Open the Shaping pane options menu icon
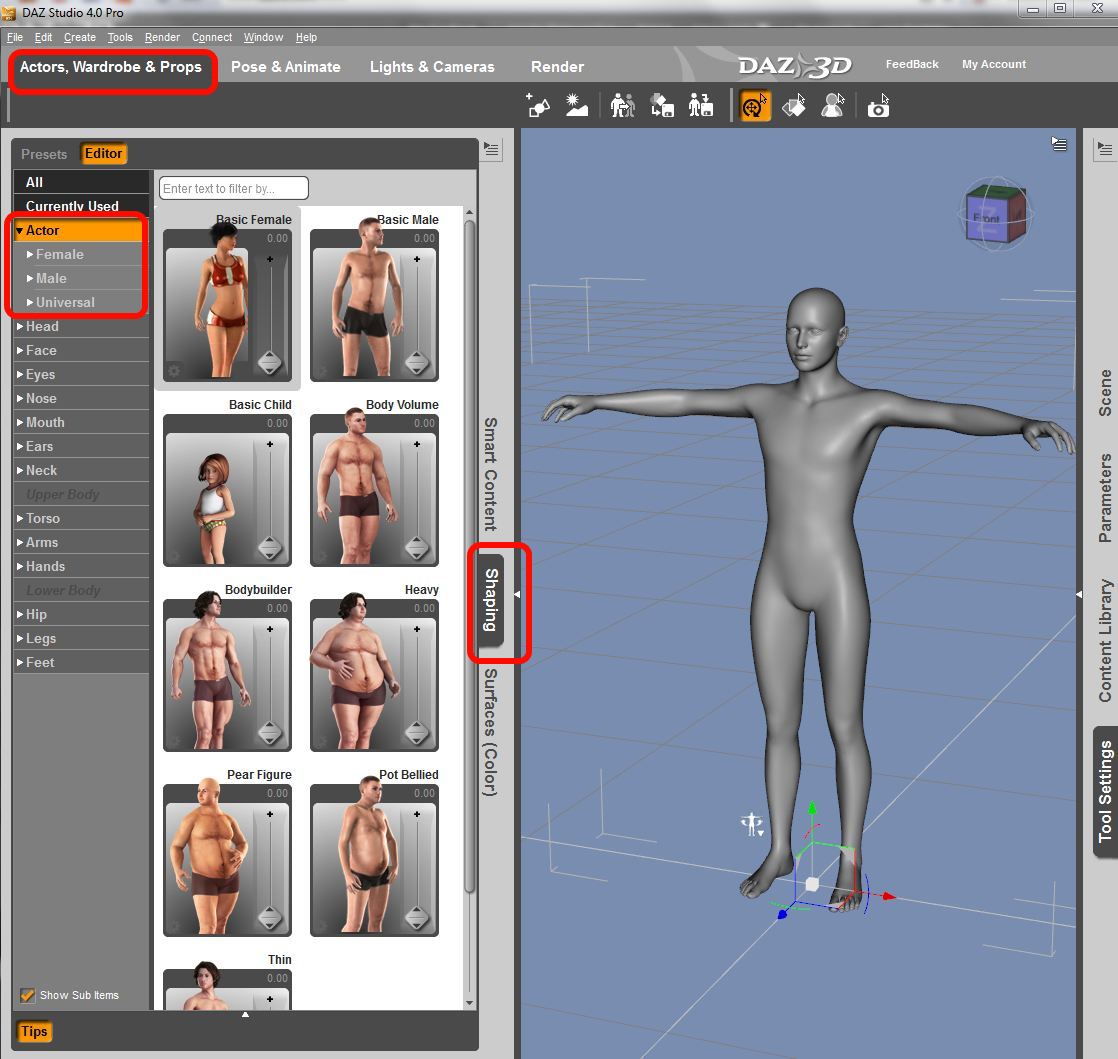Image resolution: width=1118 pixels, height=1059 pixels. pos(491,149)
